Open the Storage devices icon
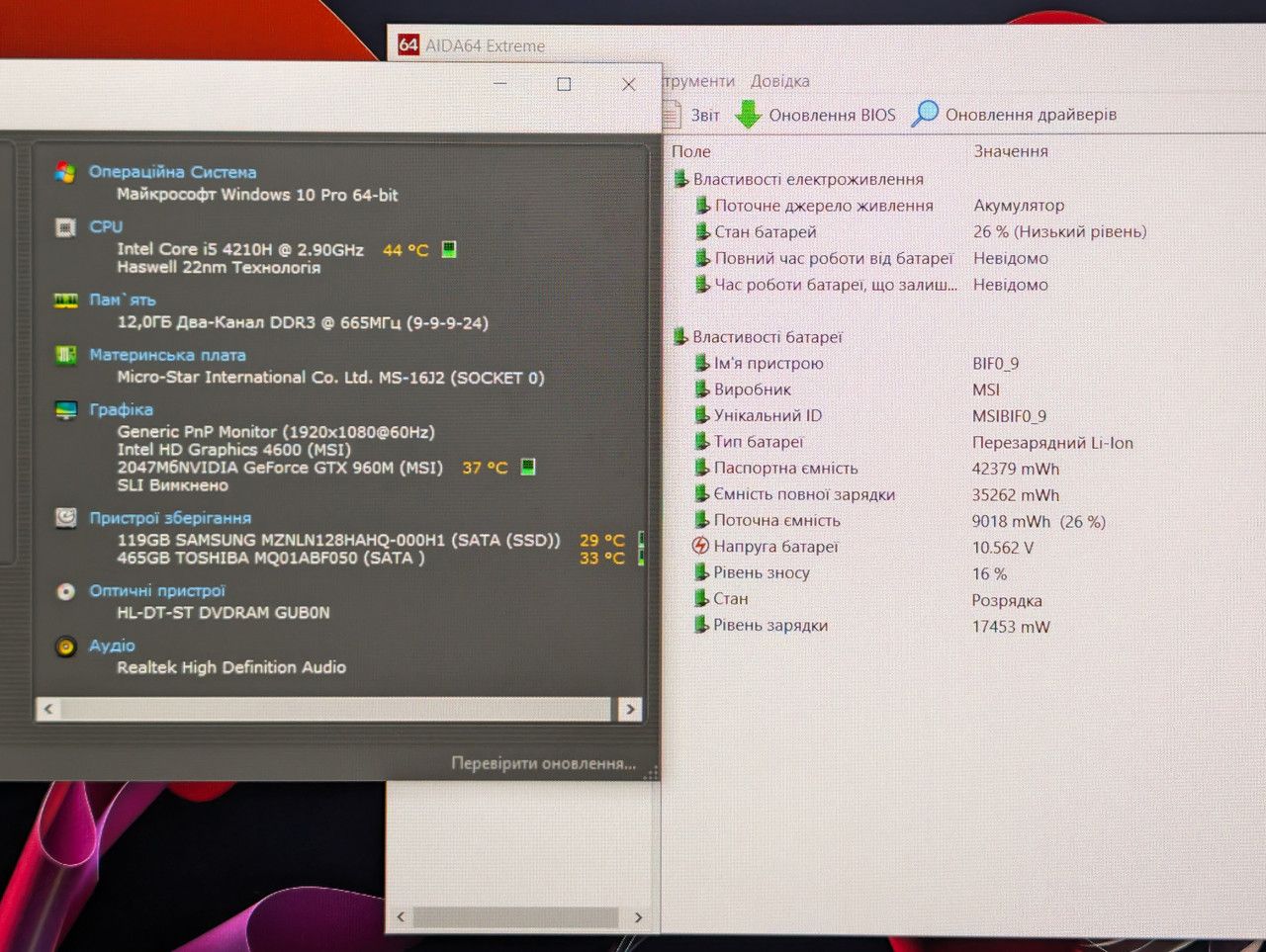 [65, 518]
